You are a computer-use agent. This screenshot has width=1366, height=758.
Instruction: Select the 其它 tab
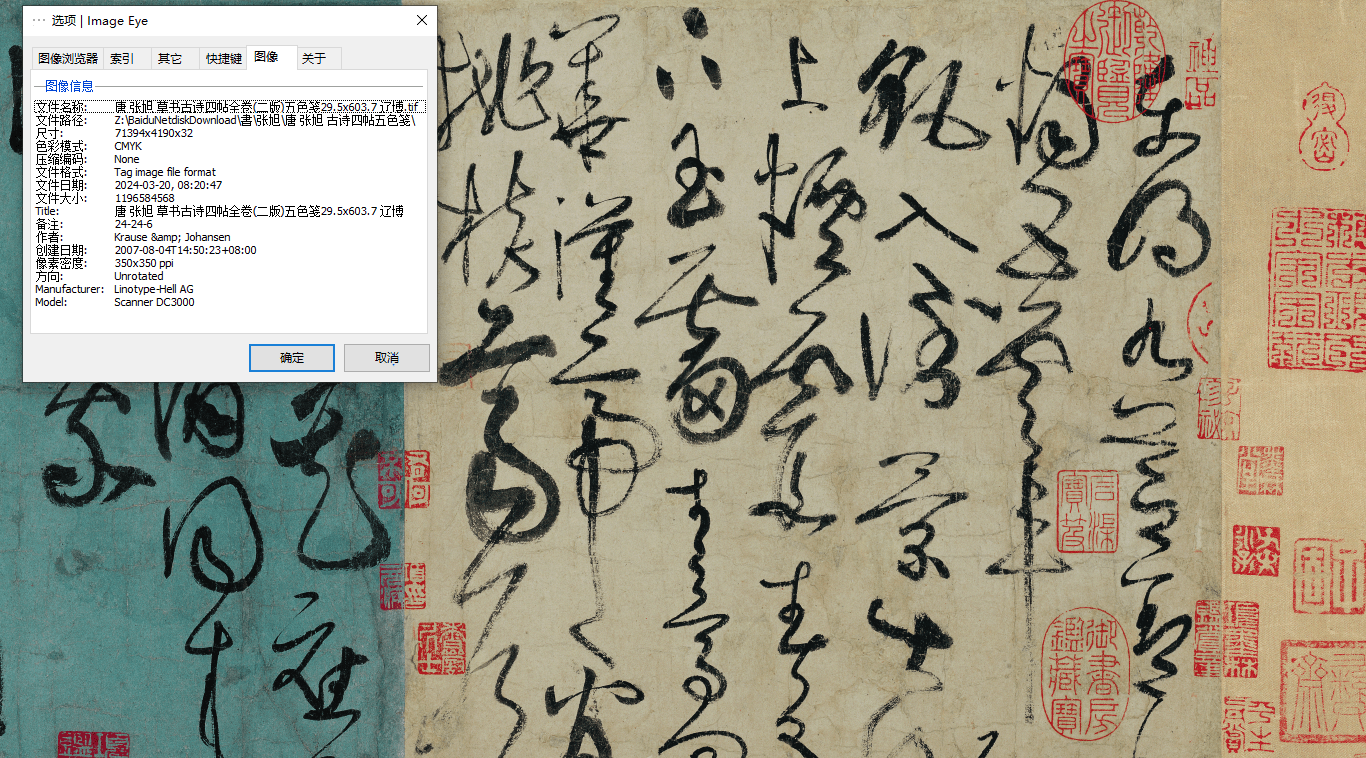170,59
